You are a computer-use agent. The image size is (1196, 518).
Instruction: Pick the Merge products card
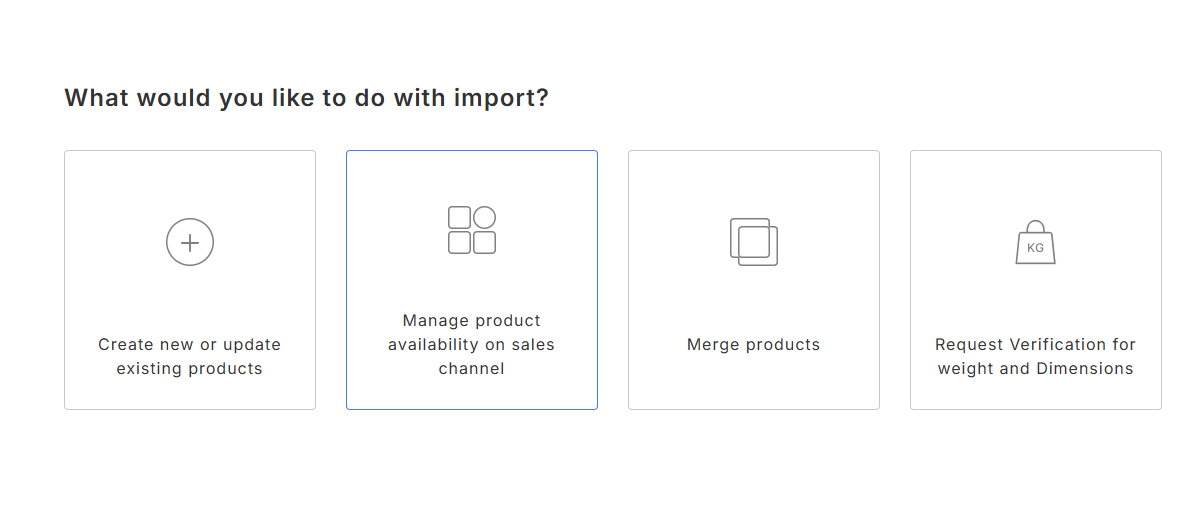[754, 280]
